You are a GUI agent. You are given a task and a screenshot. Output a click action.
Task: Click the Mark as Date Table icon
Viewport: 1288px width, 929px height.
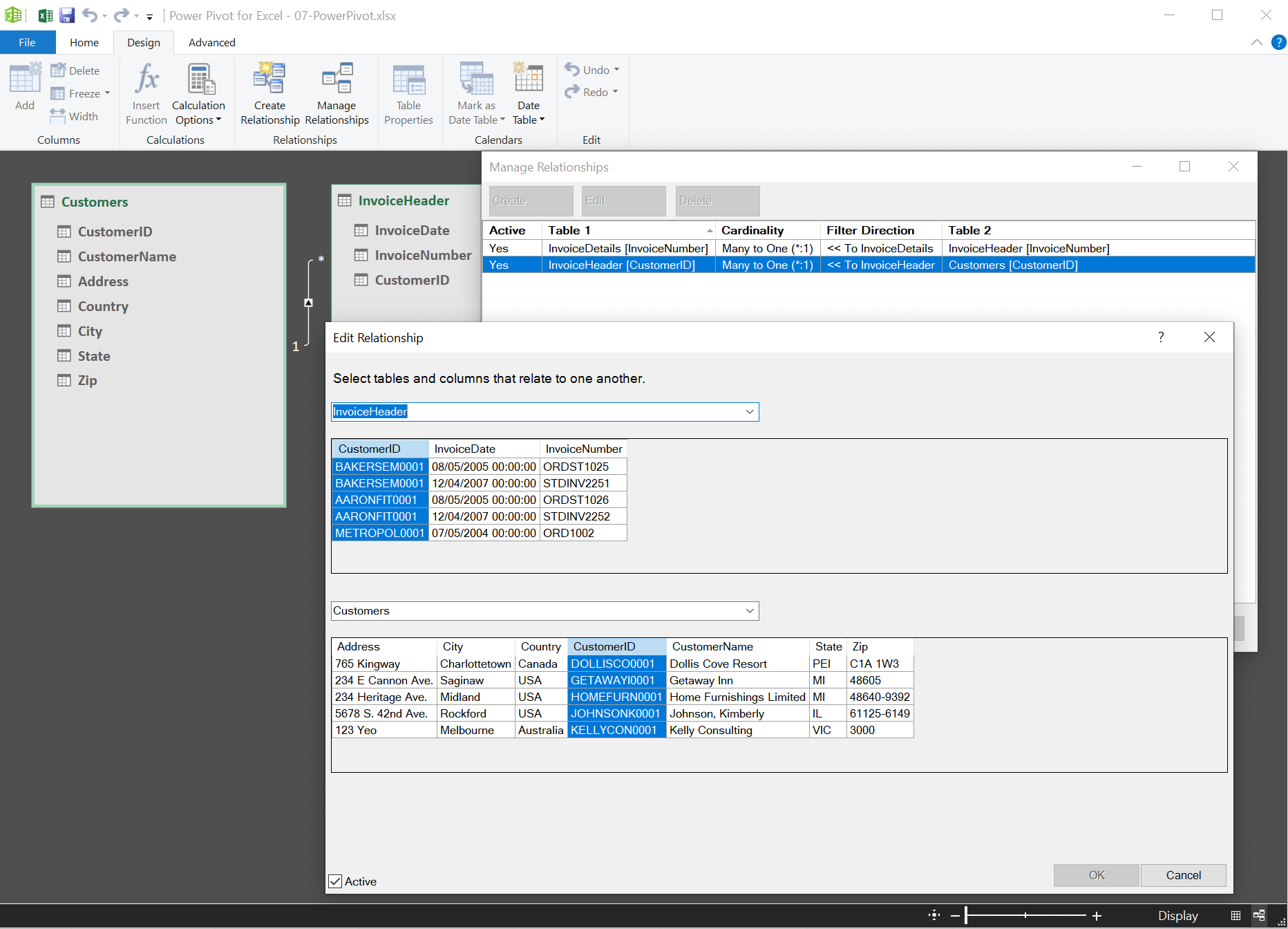(x=477, y=78)
